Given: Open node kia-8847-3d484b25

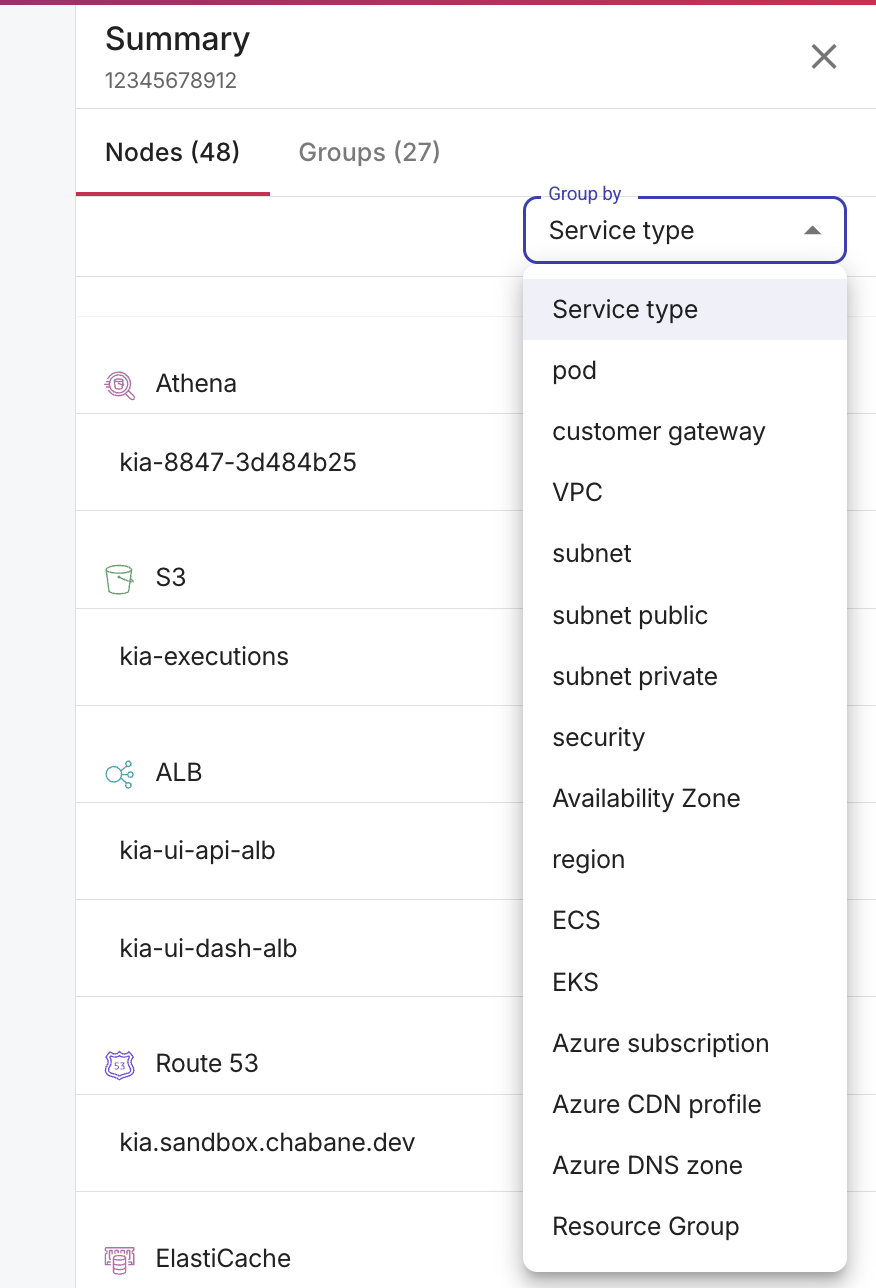Looking at the screenshot, I should (x=238, y=462).
